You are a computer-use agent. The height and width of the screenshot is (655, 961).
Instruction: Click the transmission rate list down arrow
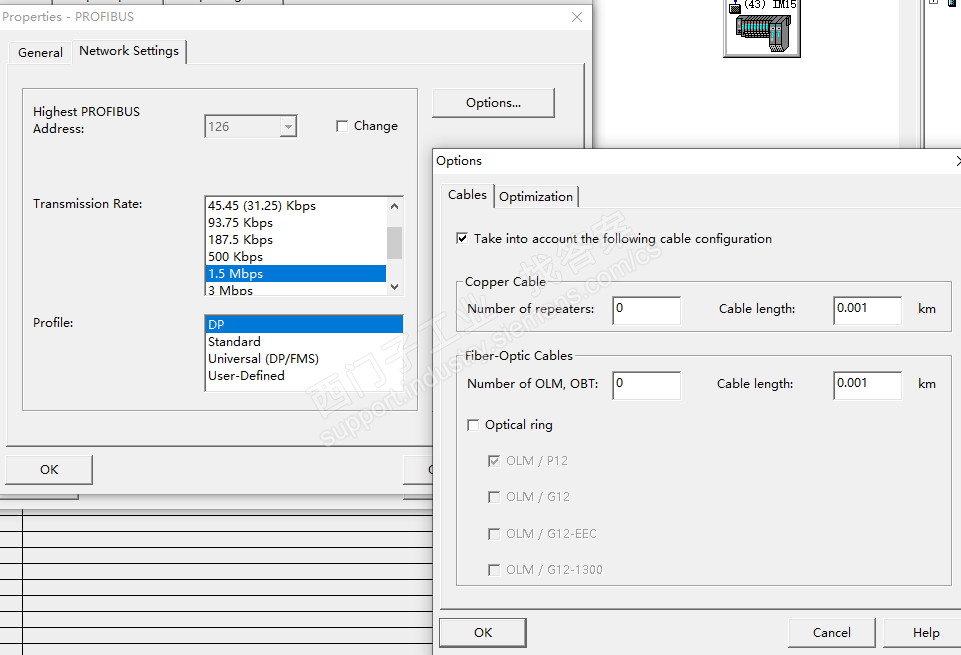pos(395,287)
